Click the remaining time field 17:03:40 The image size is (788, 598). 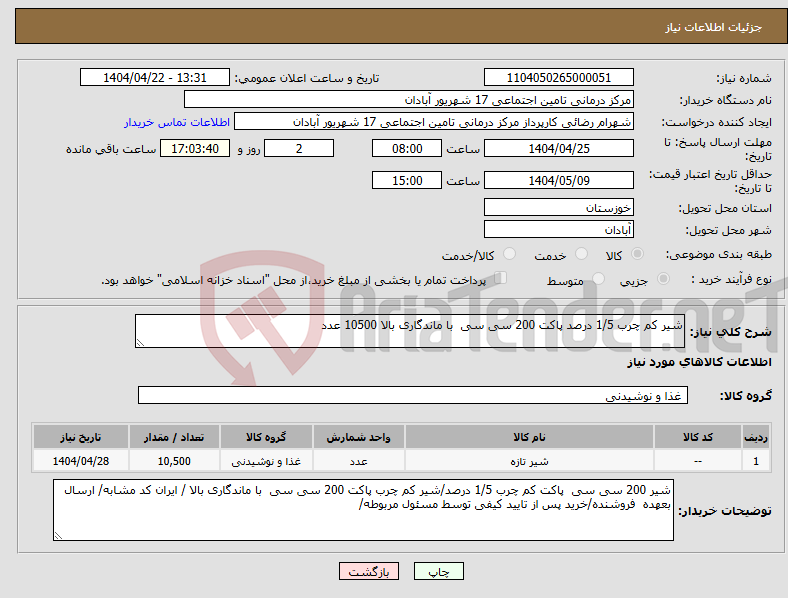pyautogui.click(x=195, y=148)
